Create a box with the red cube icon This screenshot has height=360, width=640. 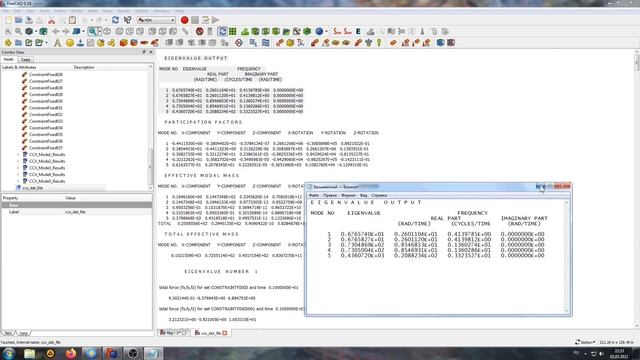(123, 43)
